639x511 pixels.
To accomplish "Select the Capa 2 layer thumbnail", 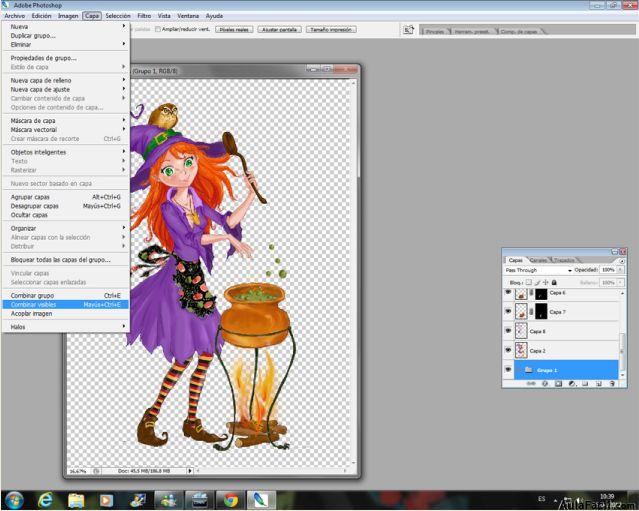I will [x=521, y=350].
